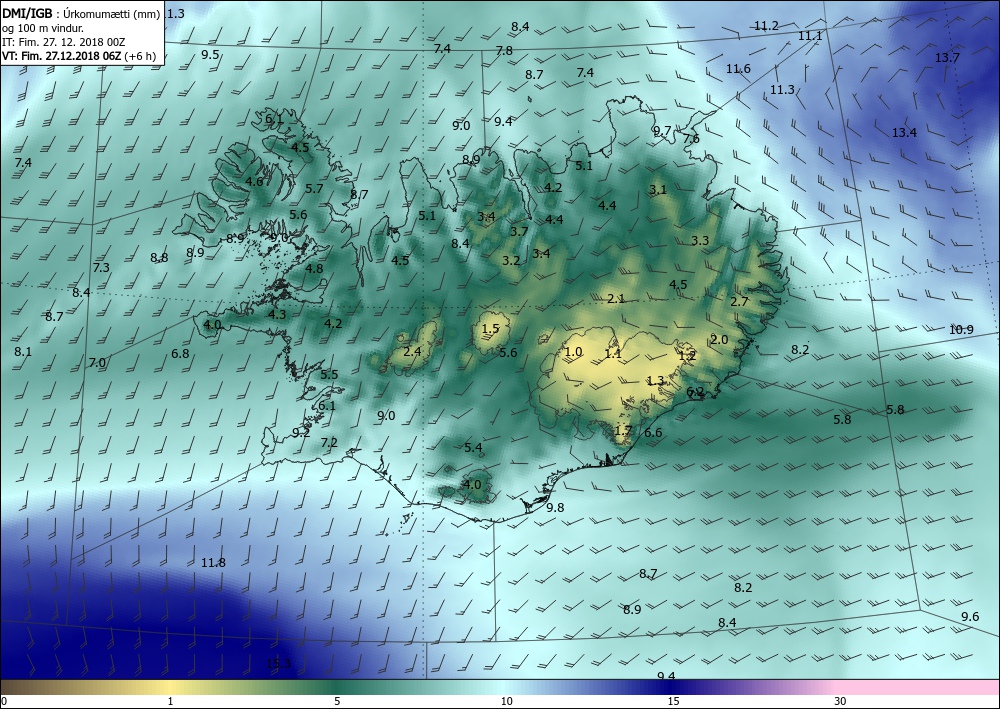Click the map value 11.6
Viewport: 1000px width, 709px height.
(x=738, y=69)
